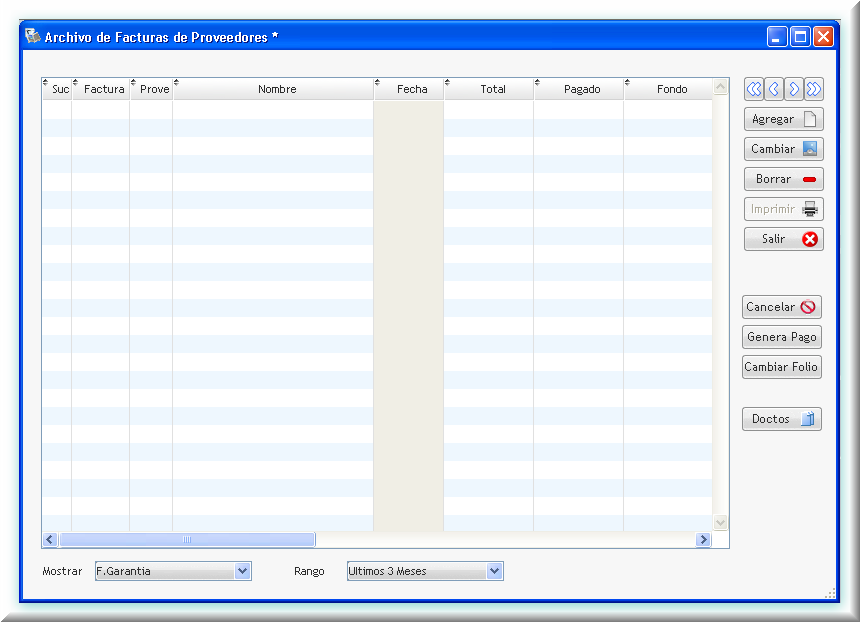Minimize the Archivo de Facturas window
Screen dimensions: 860x622
[777, 37]
